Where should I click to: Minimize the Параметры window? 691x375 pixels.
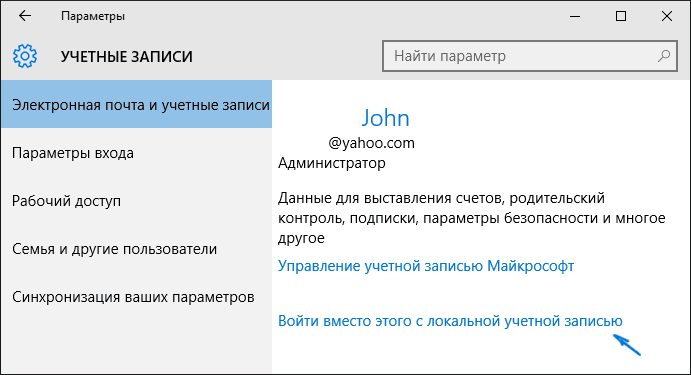575,16
